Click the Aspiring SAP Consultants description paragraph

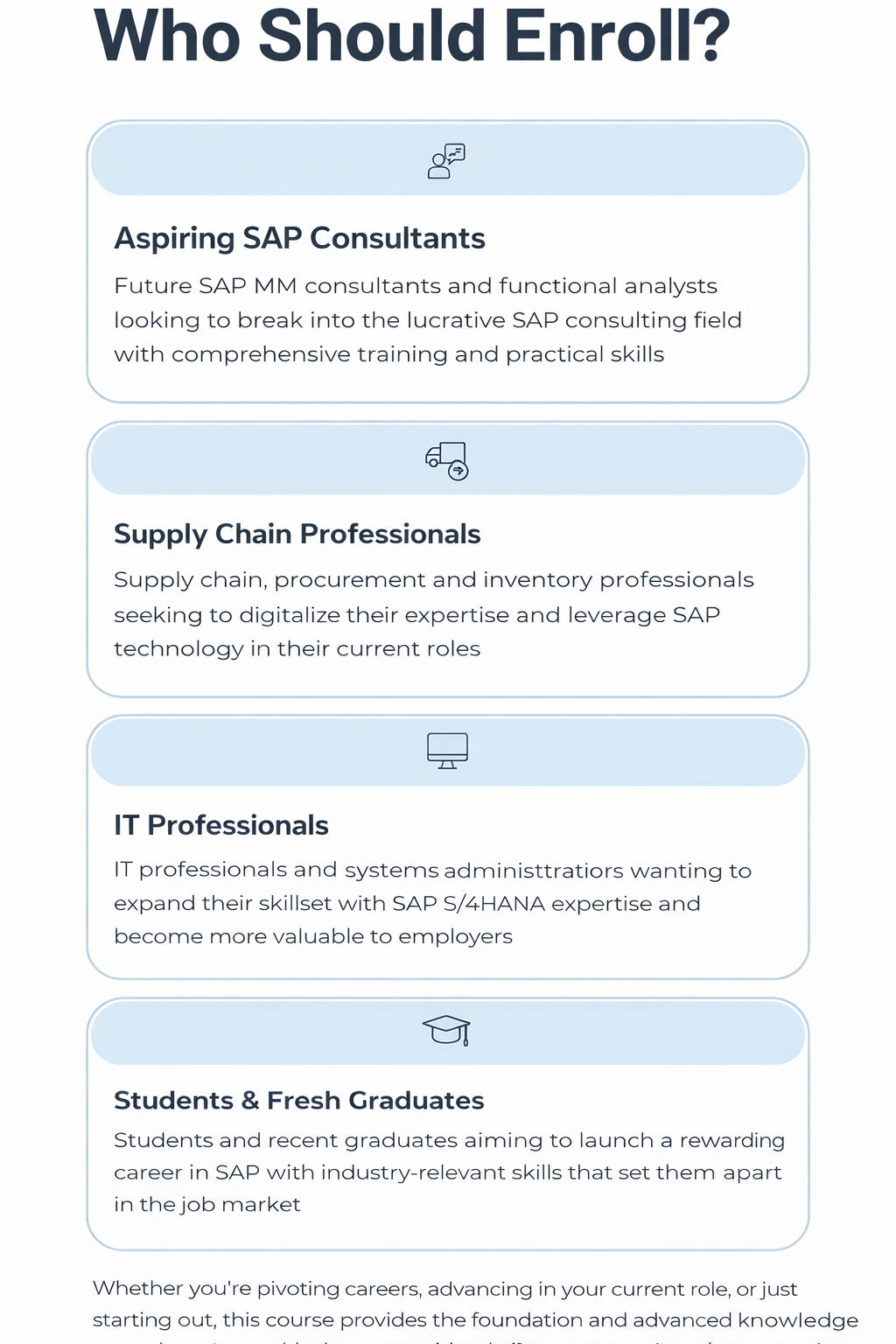tap(427, 320)
